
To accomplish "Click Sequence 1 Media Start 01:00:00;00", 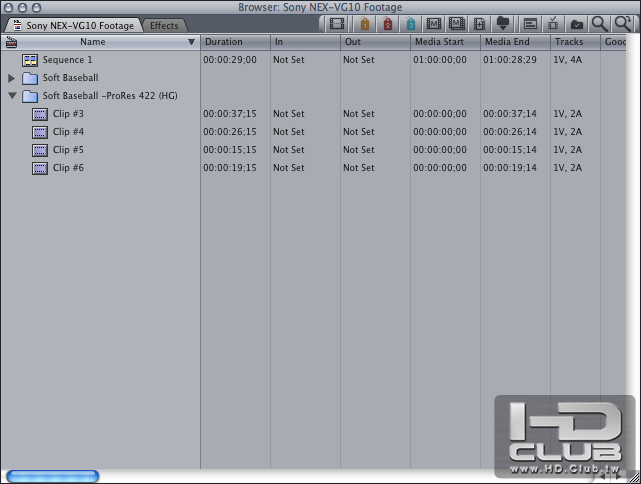I will pyautogui.click(x=439, y=60).
